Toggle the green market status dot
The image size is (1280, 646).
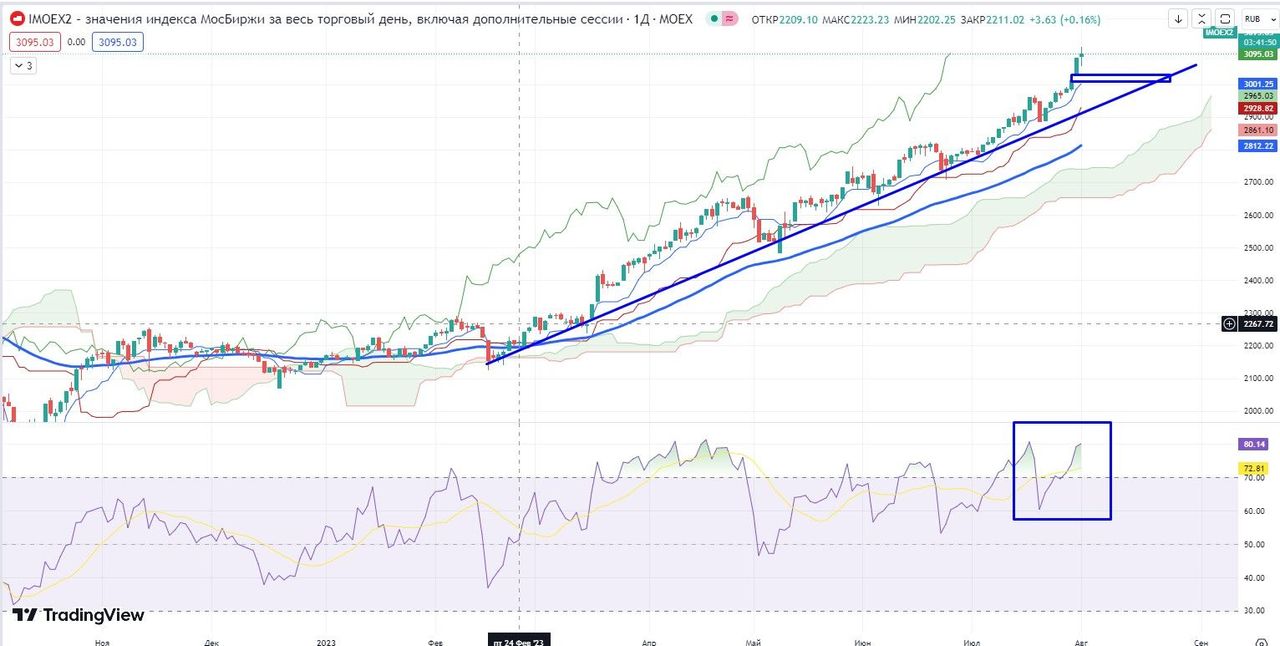pyautogui.click(x=712, y=19)
